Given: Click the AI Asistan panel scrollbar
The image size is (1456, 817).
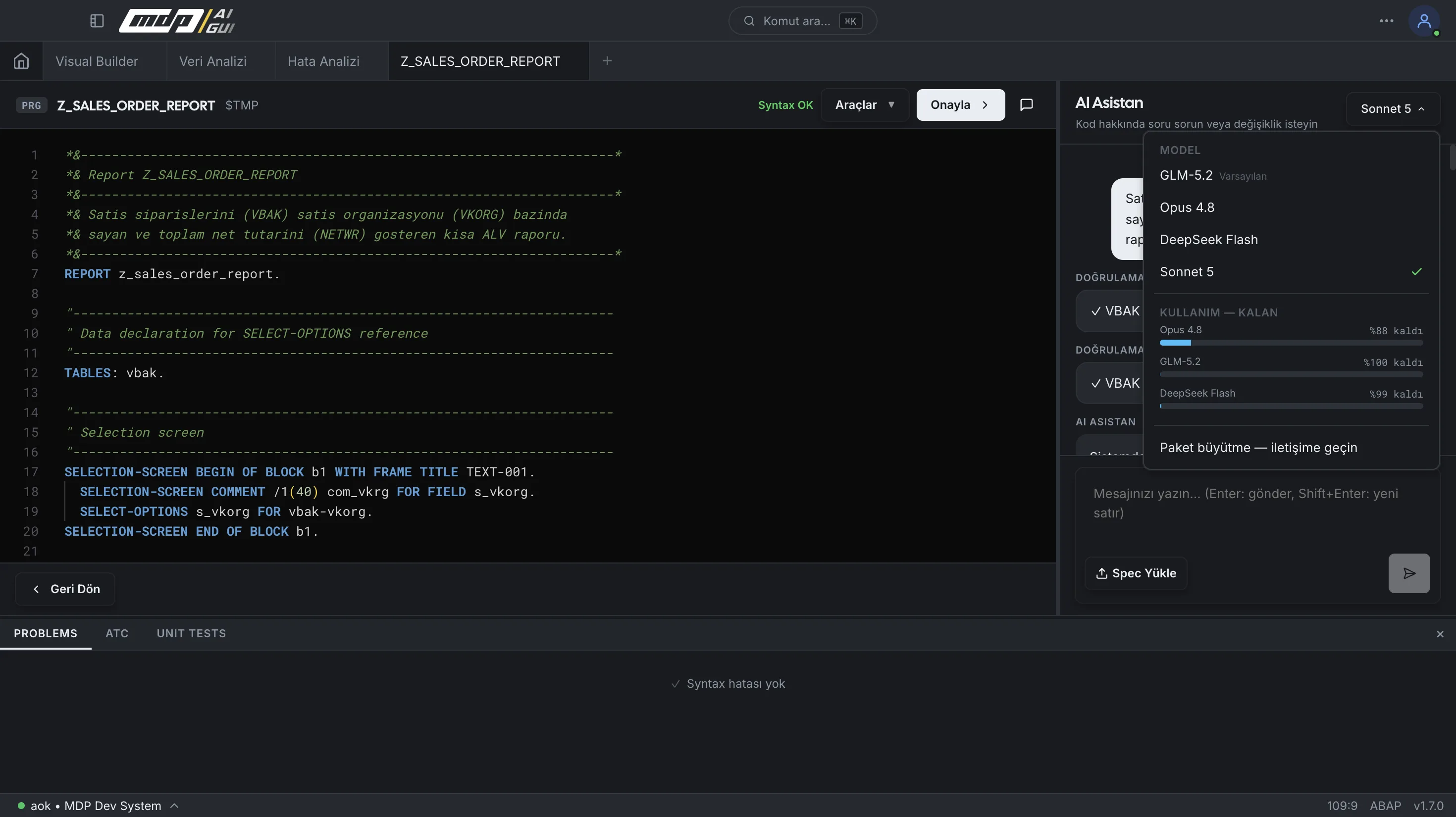Looking at the screenshot, I should pos(1452,157).
